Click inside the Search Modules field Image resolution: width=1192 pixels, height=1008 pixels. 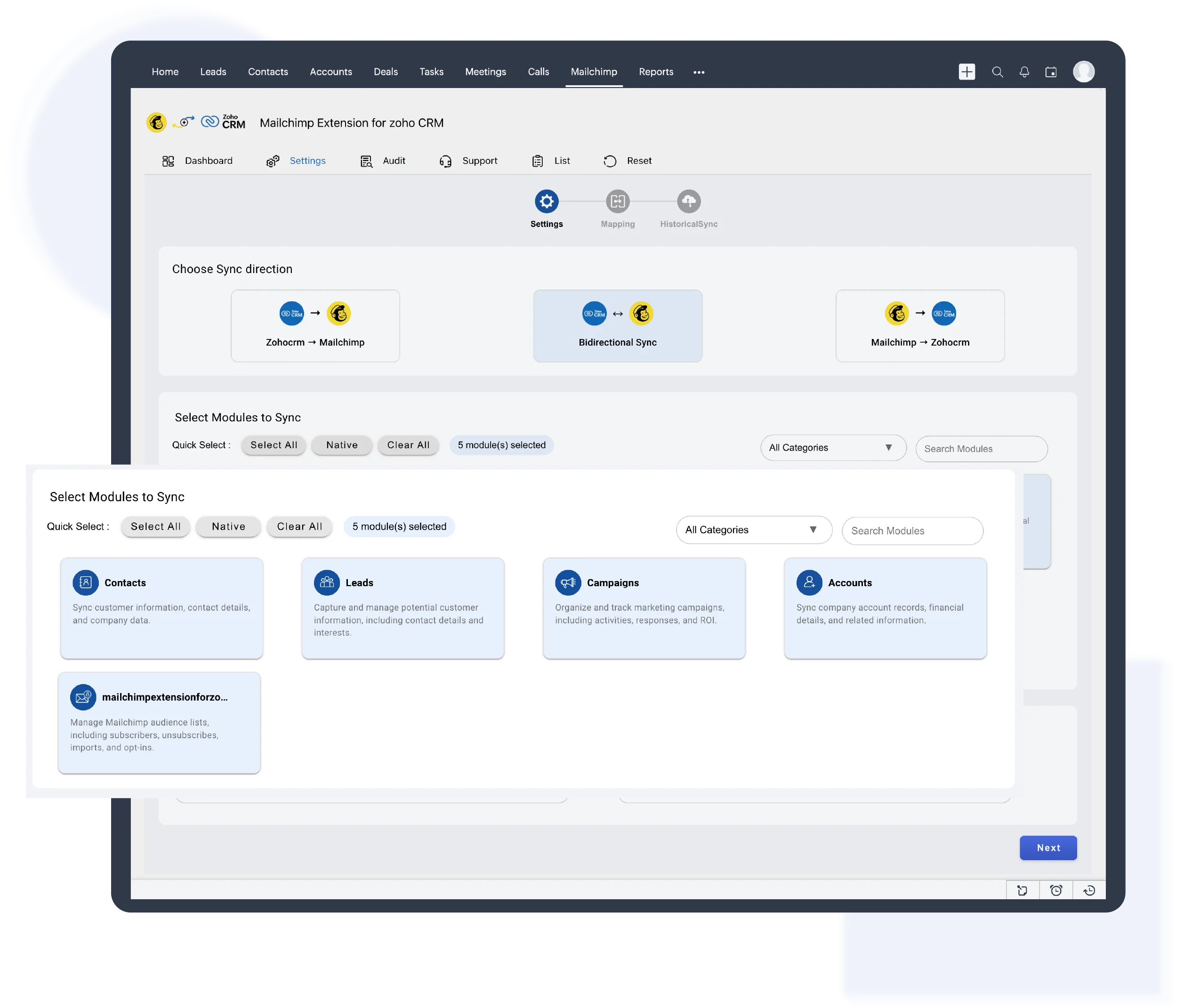coord(912,531)
